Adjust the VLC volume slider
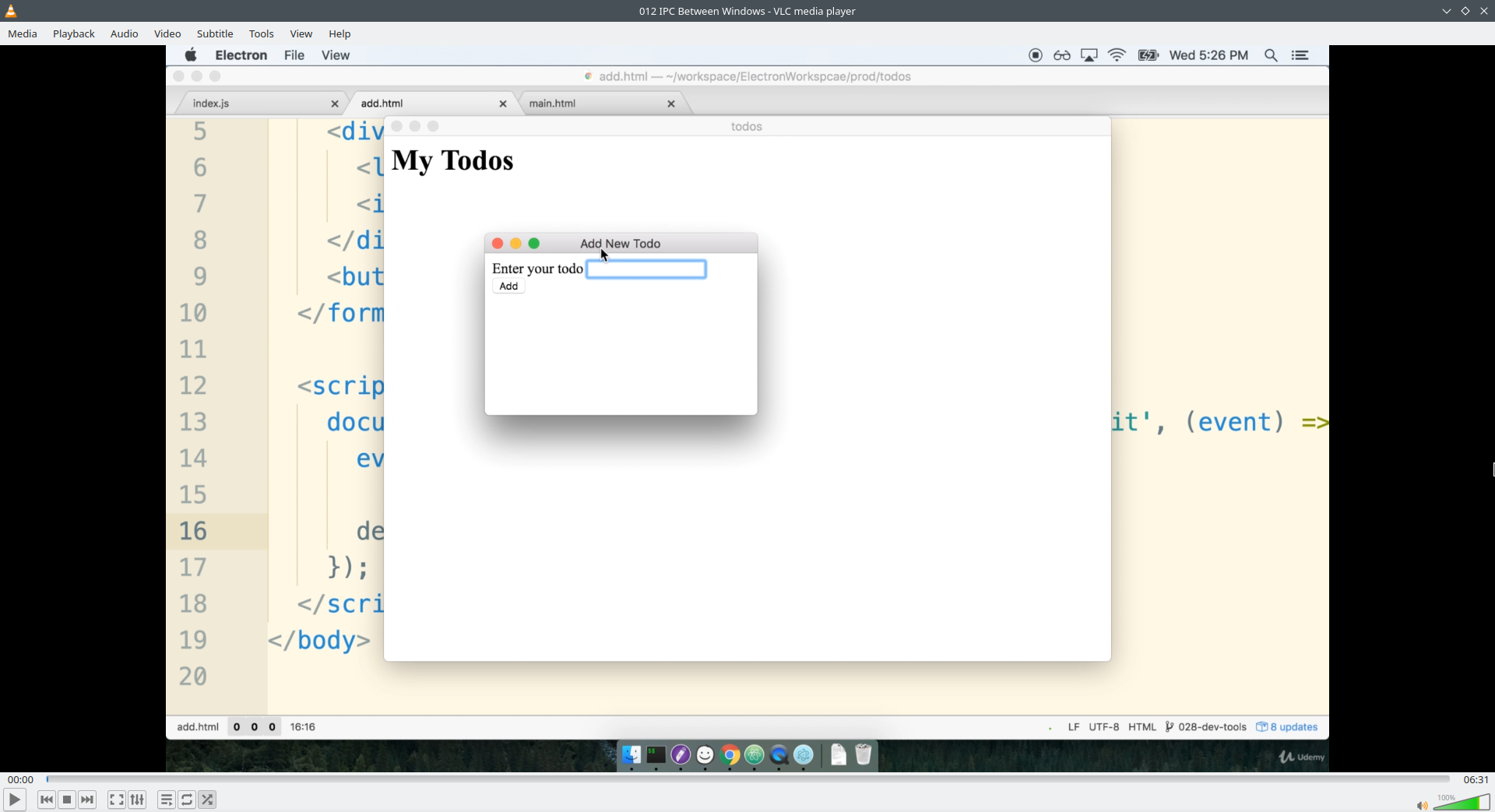Screen dimensions: 1495x812 coord(1462,803)
